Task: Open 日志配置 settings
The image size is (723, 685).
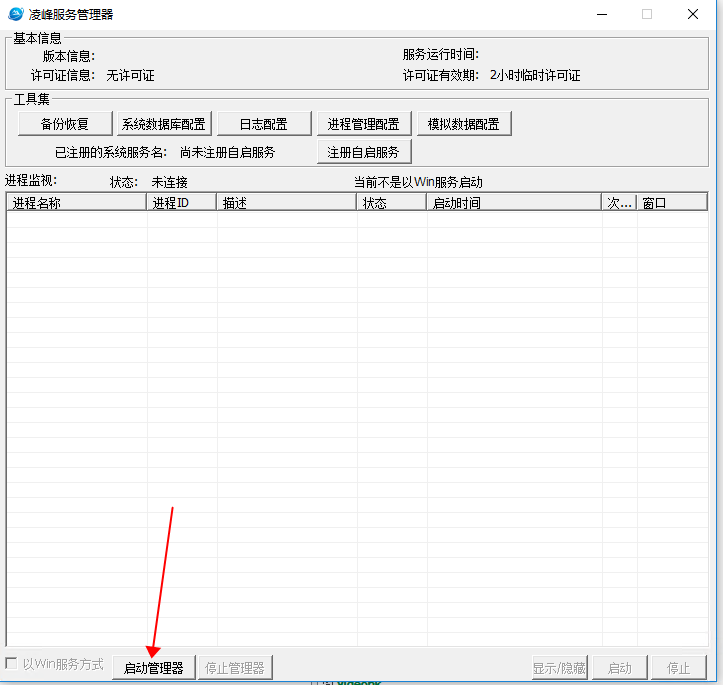Action: point(264,124)
